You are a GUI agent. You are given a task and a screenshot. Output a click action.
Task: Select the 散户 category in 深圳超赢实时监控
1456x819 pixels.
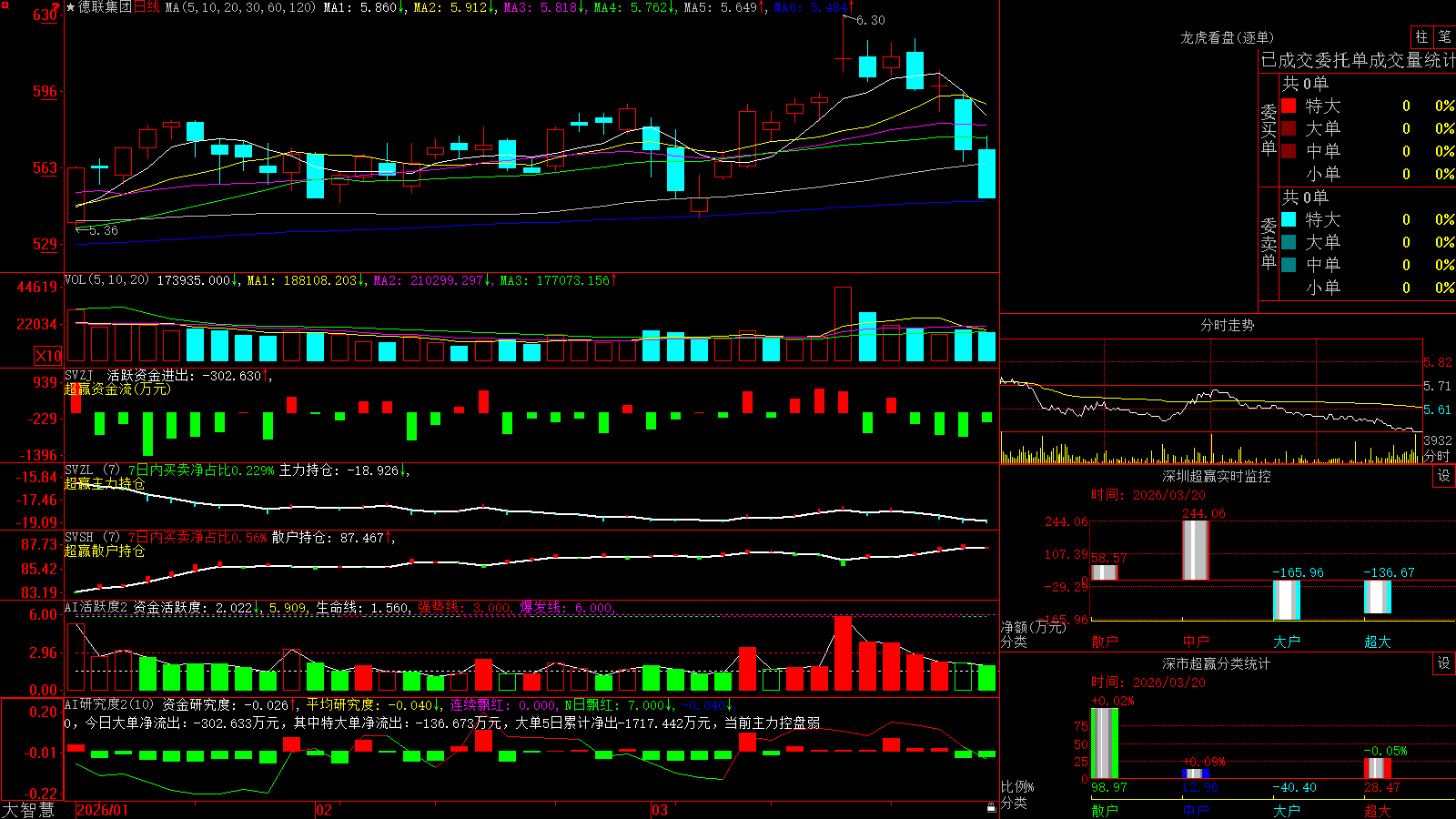point(1105,642)
